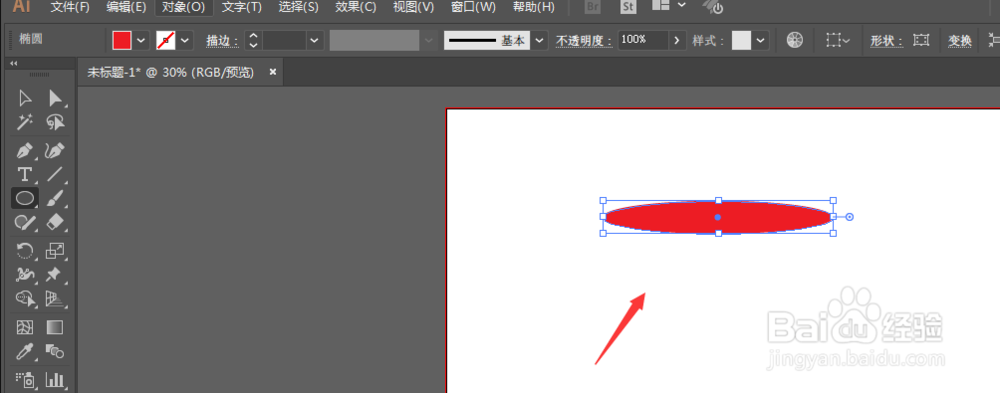Click the arrange documents layout icon
This screenshot has width=1000, height=393.
coord(661,5)
